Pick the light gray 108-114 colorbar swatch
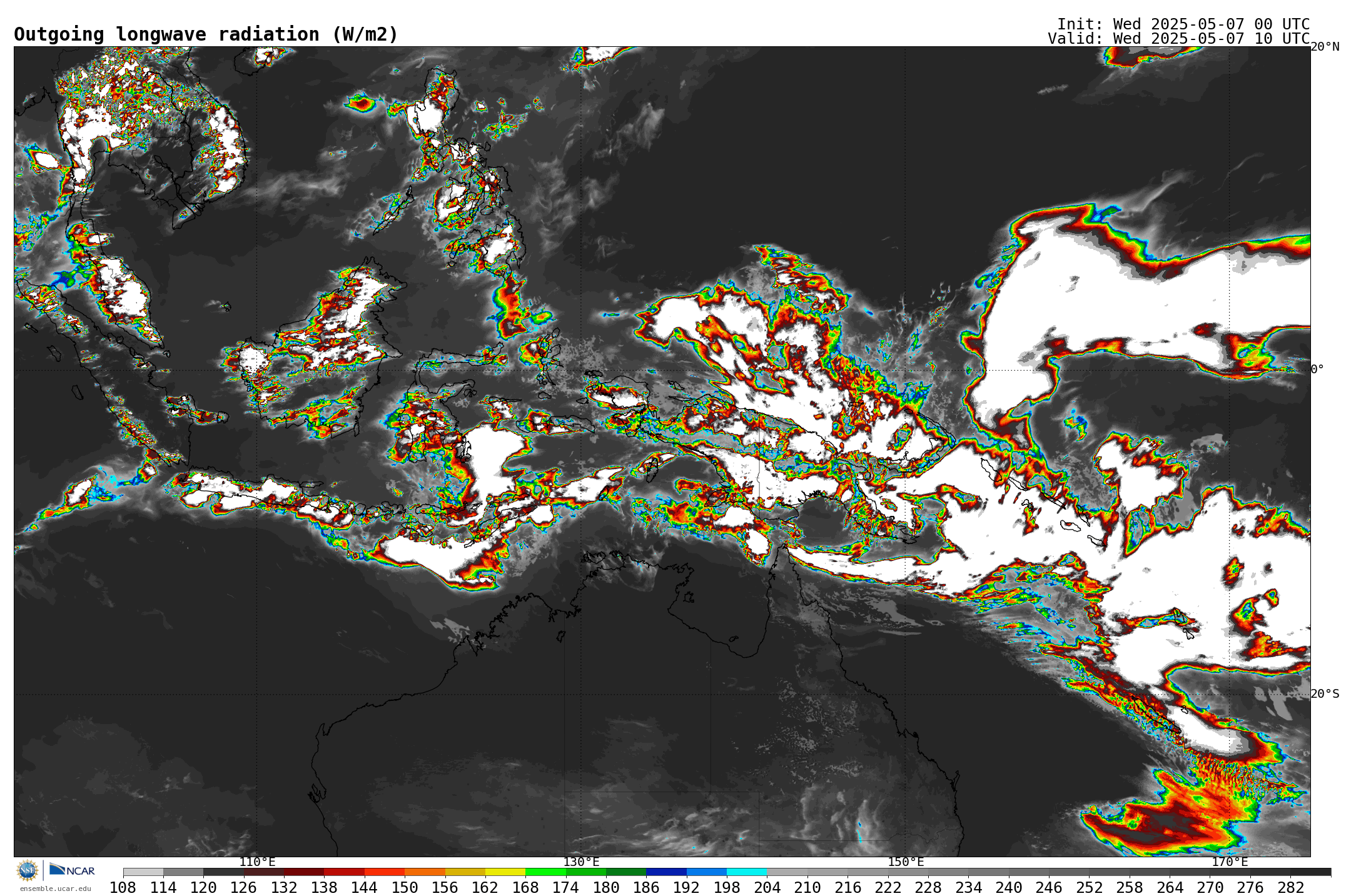1351x896 pixels. point(143,872)
